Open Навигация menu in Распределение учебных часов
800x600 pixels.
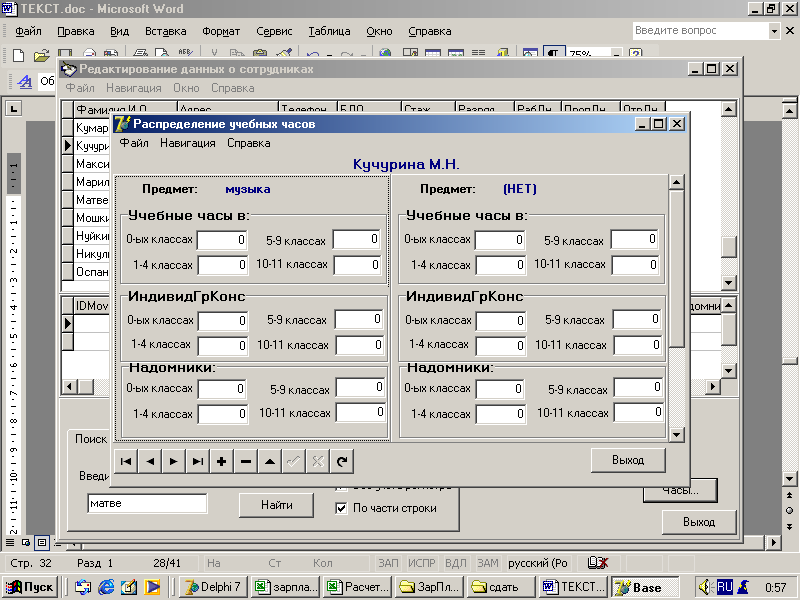(187, 143)
